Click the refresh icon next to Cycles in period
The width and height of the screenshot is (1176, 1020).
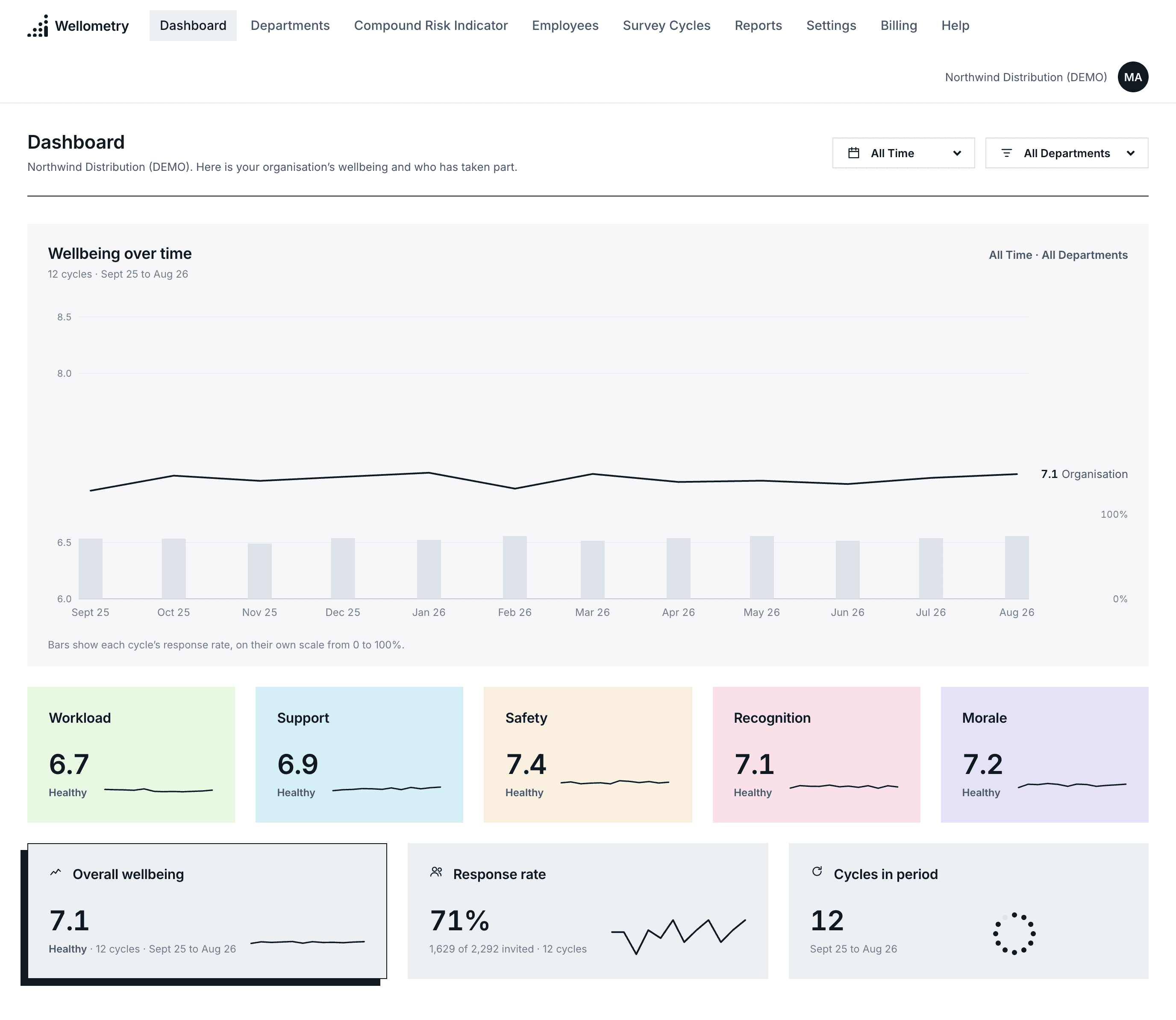tap(817, 871)
